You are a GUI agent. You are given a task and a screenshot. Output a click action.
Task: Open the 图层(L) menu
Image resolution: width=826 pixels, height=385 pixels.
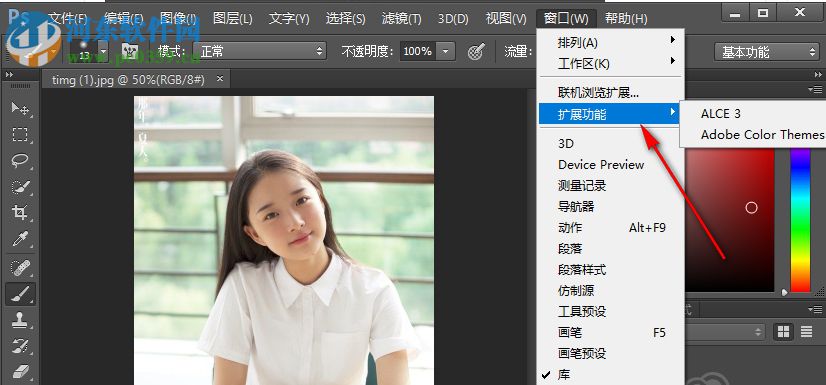232,18
